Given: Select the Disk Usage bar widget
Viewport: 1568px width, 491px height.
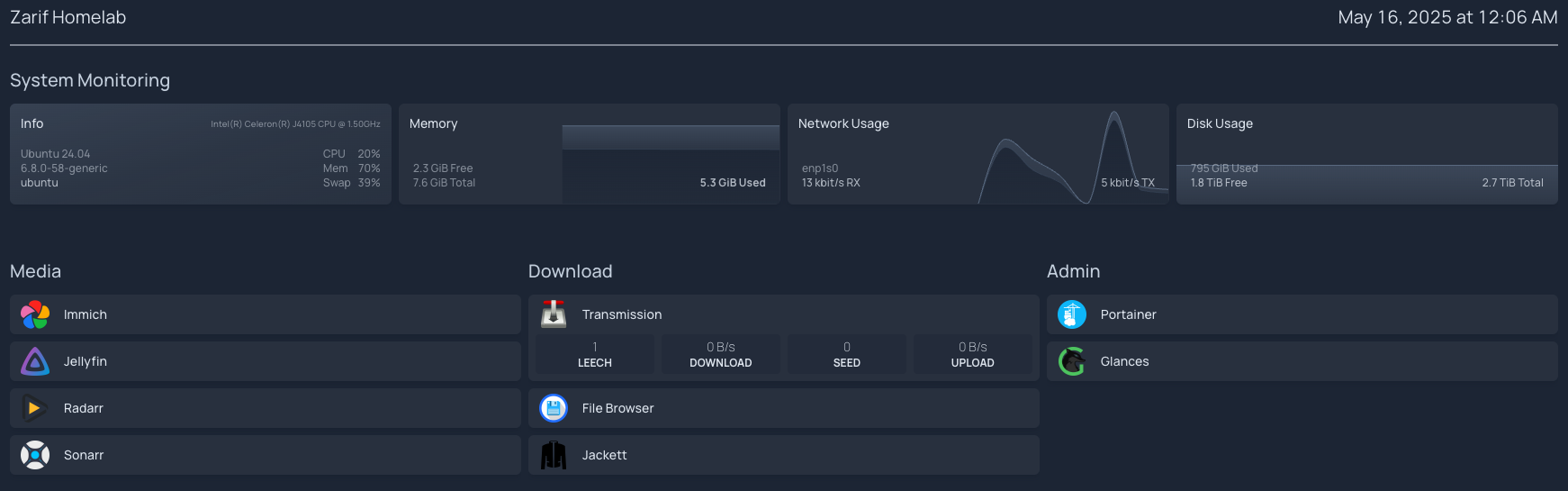Looking at the screenshot, I should [x=1366, y=154].
